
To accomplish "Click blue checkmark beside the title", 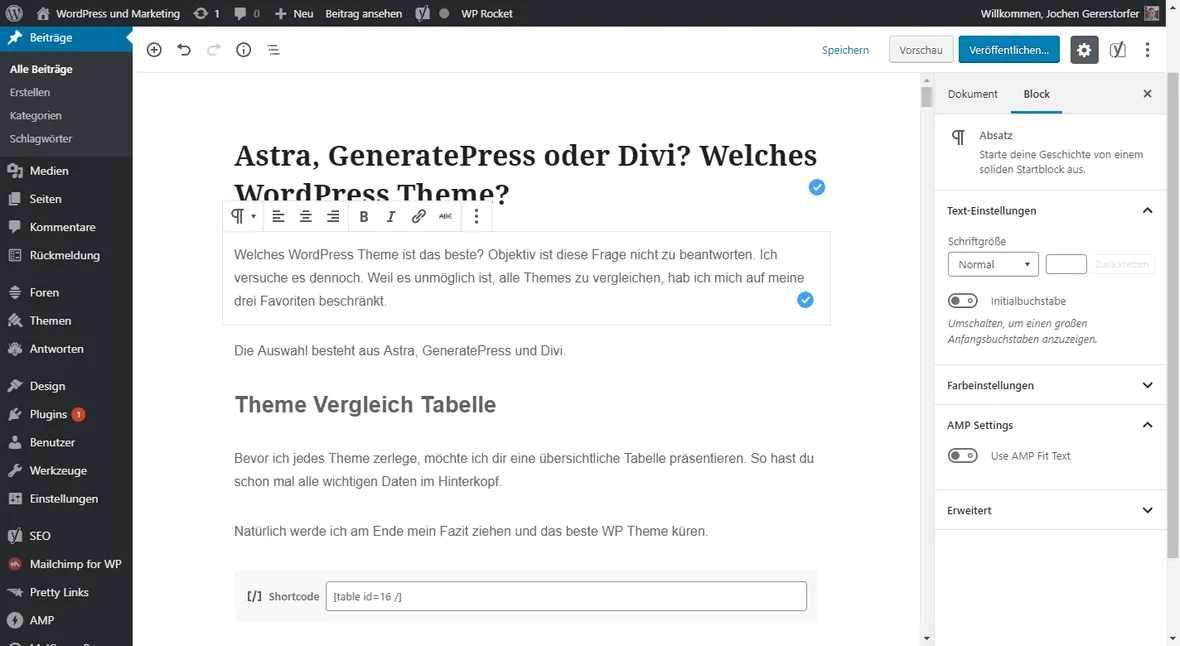I will [817, 187].
